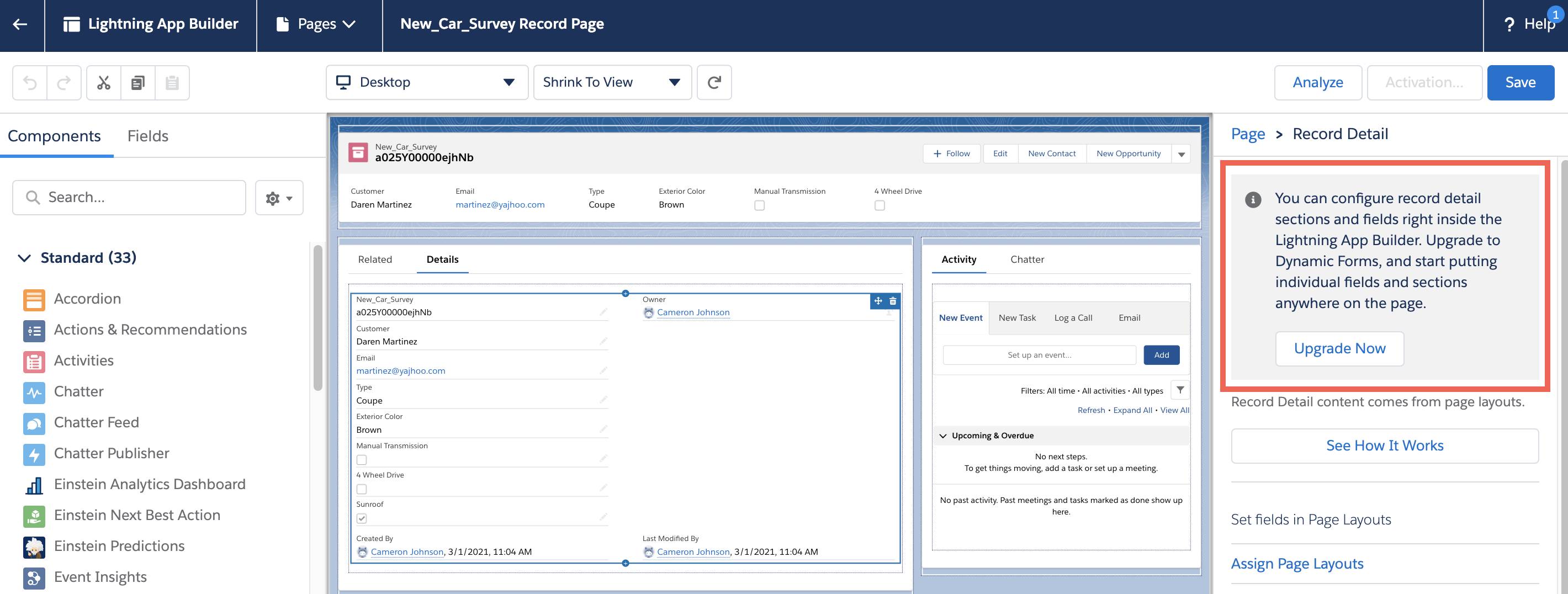1568x594 pixels.
Task: Click the redo icon
Action: tap(64, 82)
